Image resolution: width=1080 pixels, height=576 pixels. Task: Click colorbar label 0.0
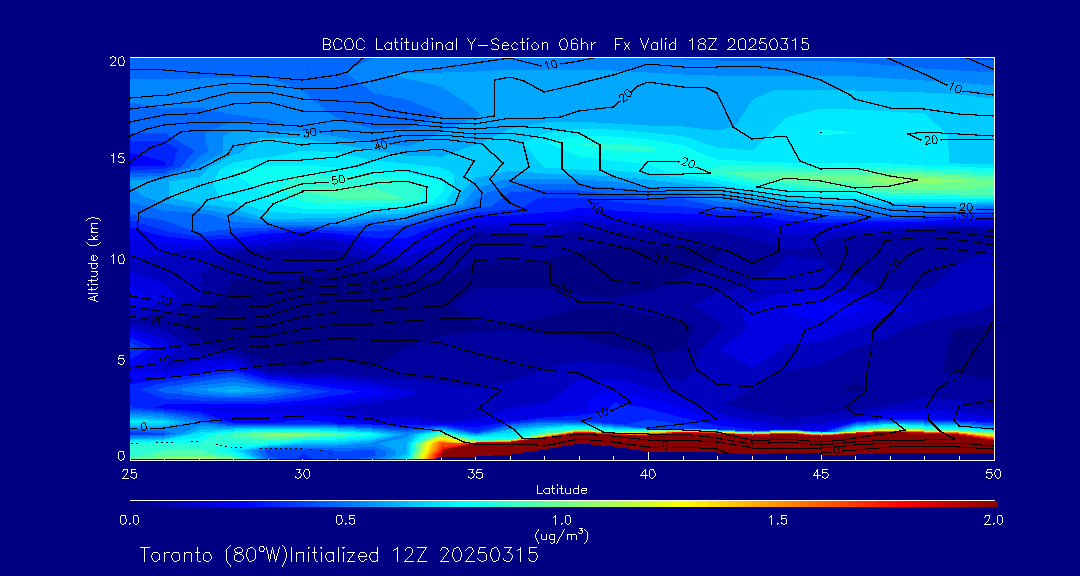coord(129,520)
